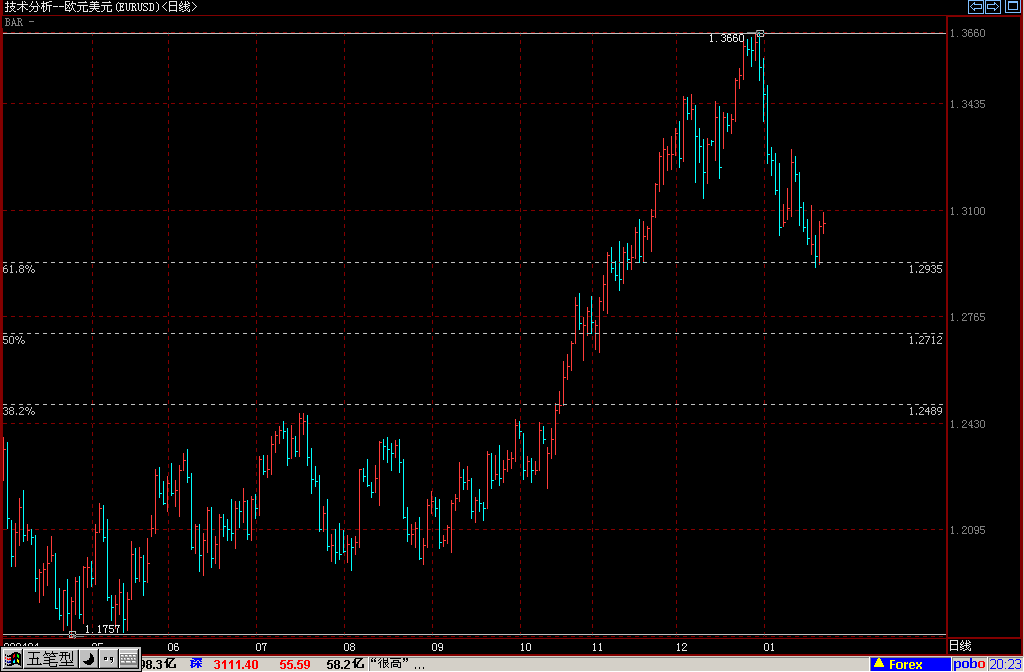Click the 1.2712 retracement price label
Viewport: 1024px width, 672px height.
tap(925, 340)
